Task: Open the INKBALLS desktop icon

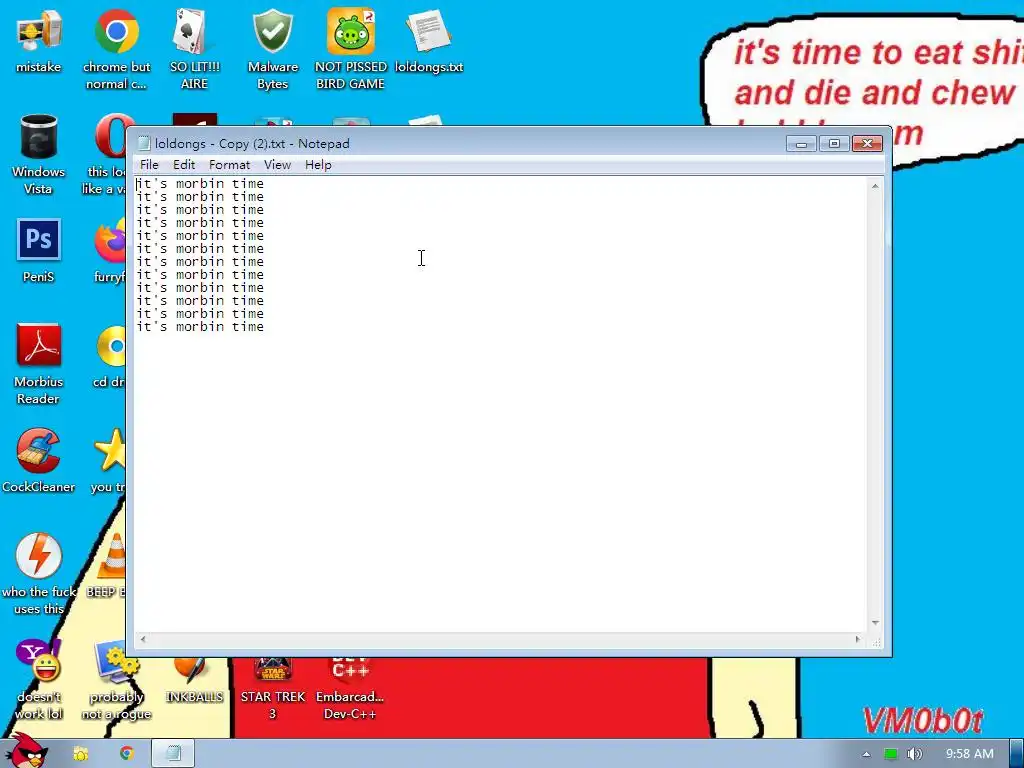Action: pos(194,681)
